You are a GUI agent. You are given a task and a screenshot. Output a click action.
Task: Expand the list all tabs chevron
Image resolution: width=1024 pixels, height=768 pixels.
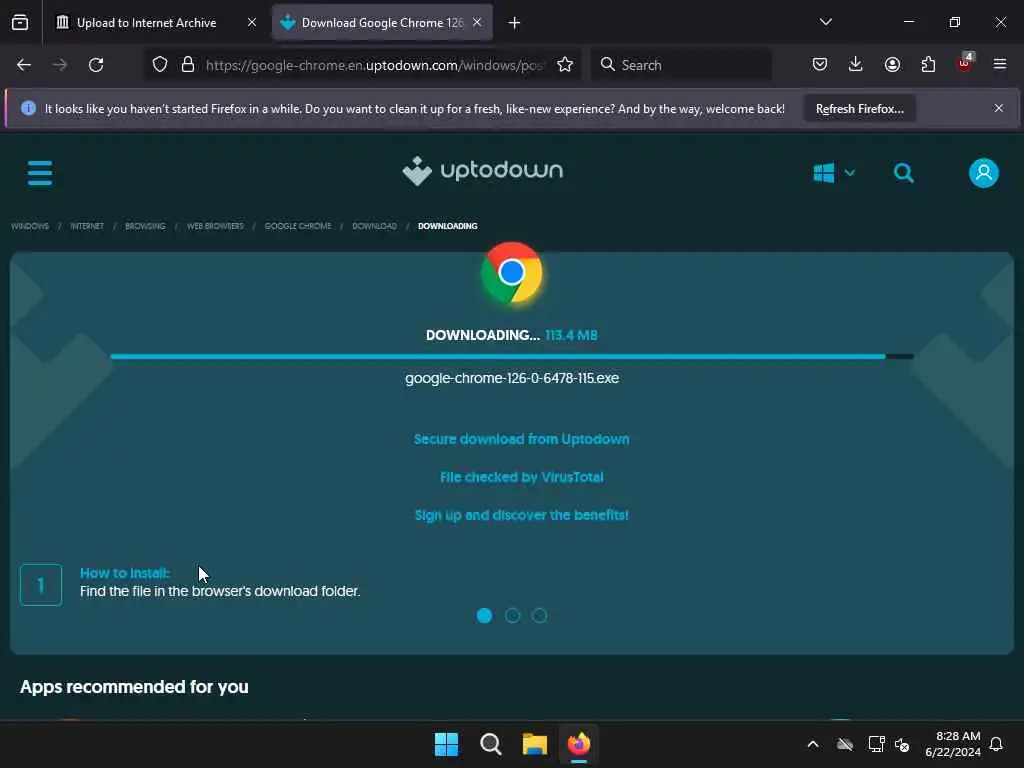click(x=825, y=22)
